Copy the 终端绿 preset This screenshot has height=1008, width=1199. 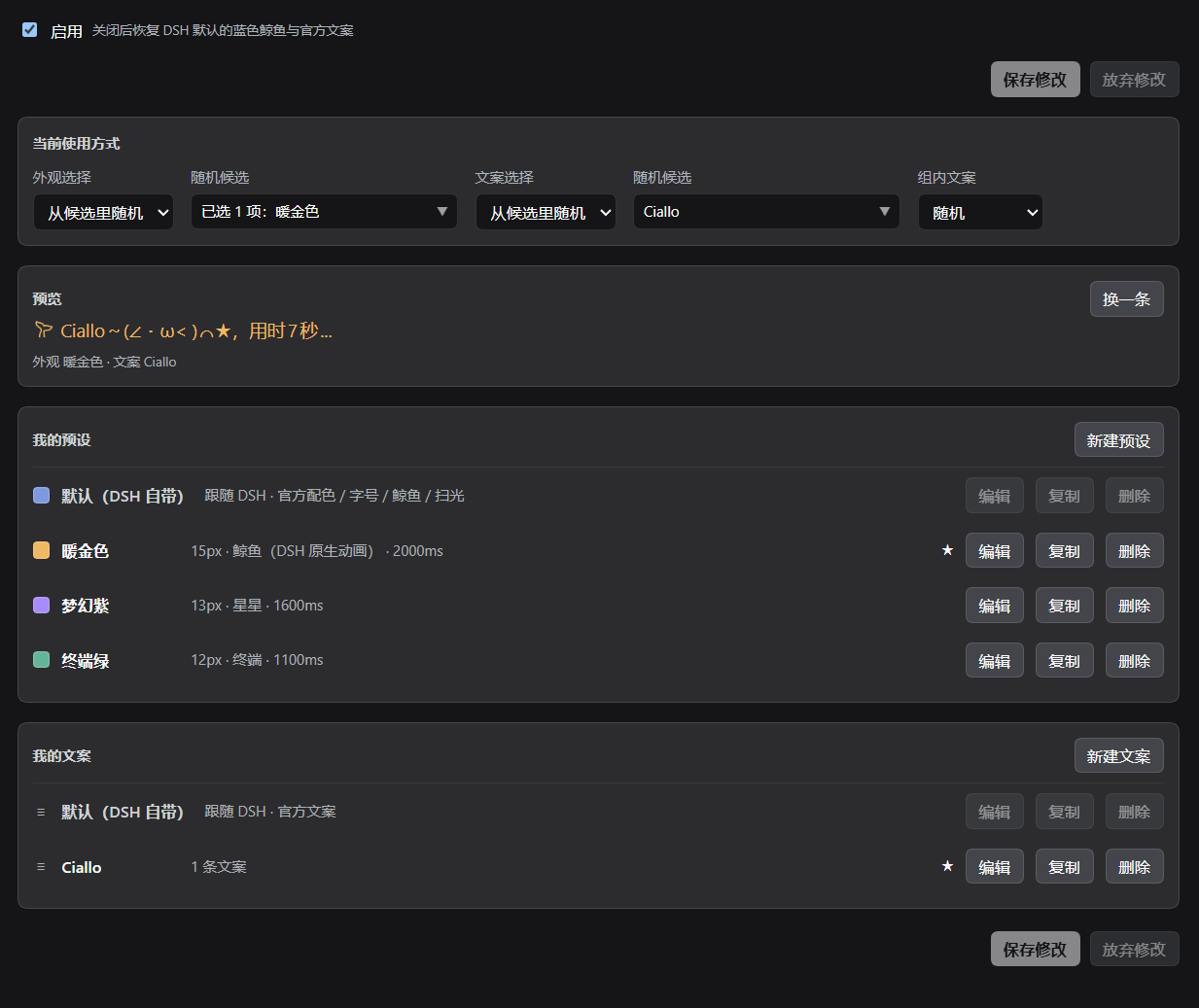pos(1064,661)
